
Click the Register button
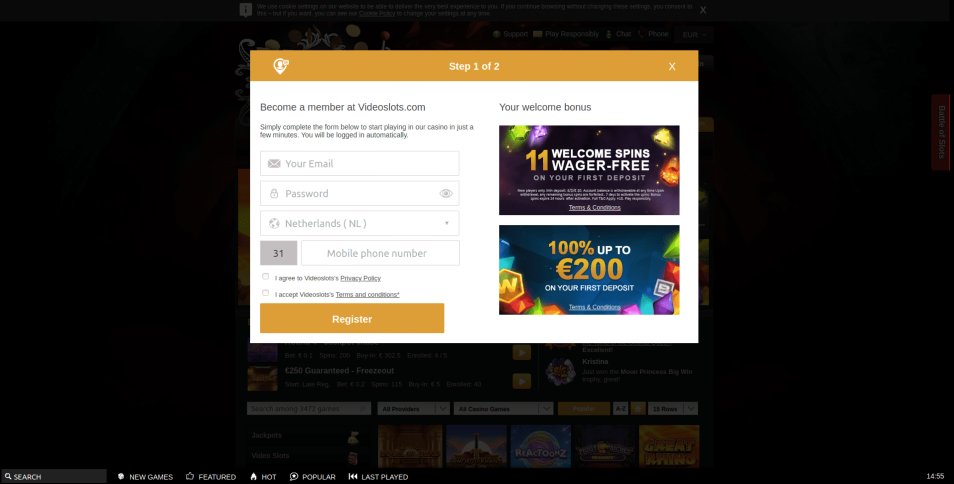tap(352, 319)
